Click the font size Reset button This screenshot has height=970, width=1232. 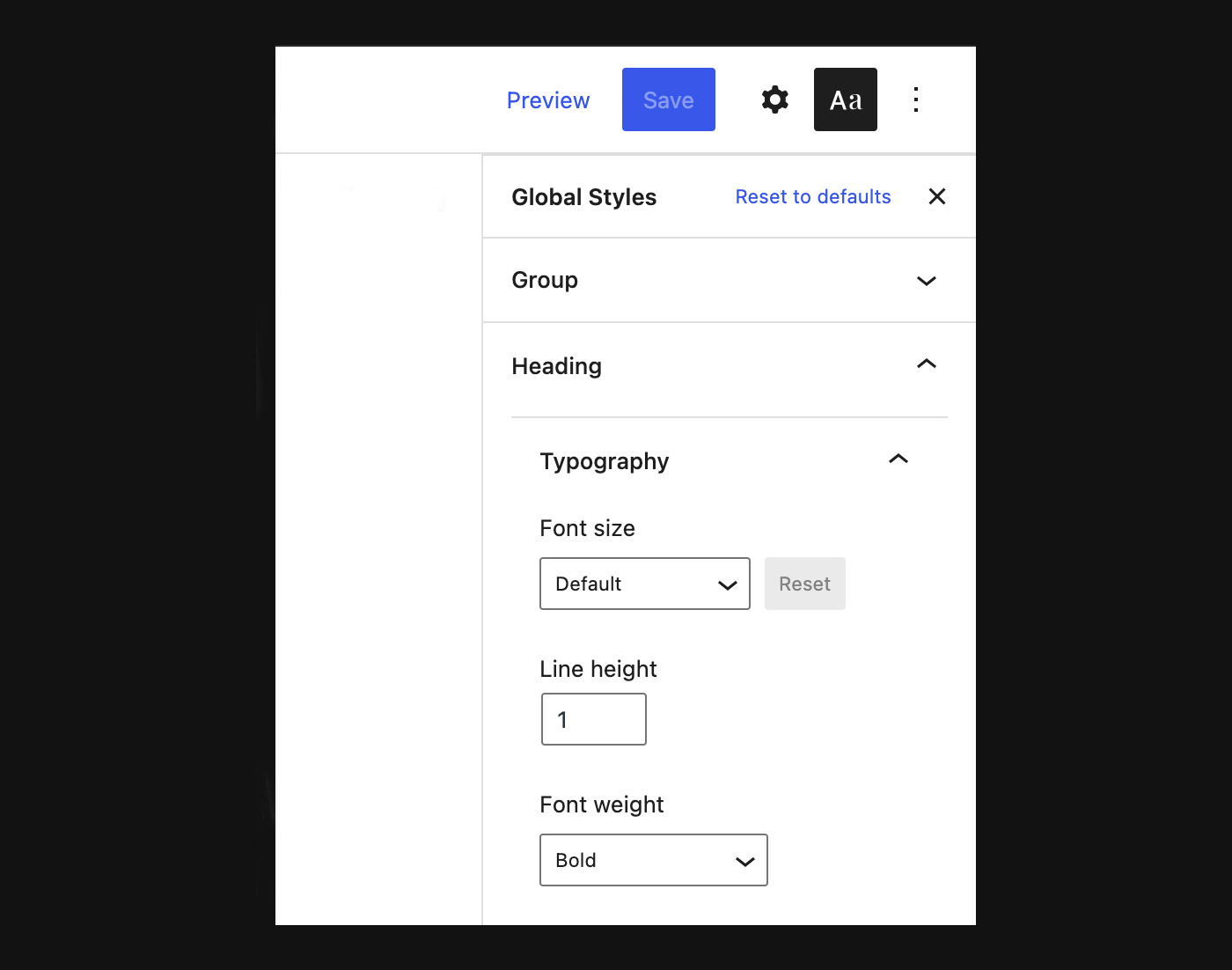(805, 584)
